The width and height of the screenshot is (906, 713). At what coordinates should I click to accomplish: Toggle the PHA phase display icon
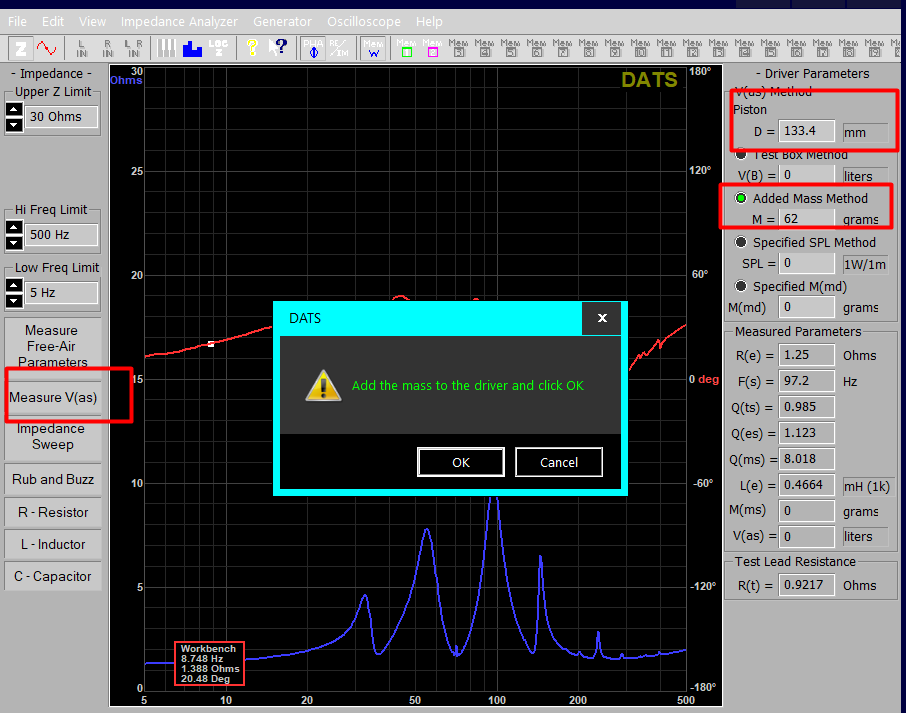313,48
